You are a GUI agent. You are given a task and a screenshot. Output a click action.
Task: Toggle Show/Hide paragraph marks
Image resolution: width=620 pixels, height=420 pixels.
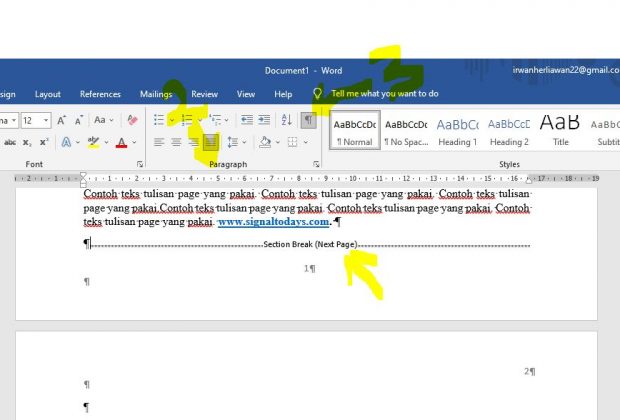(x=308, y=119)
